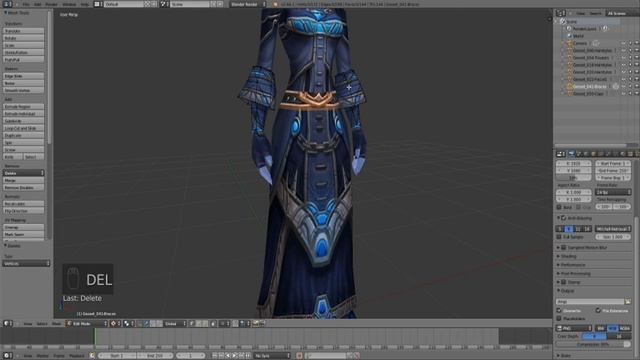Jump to timeline start frame button
Image resolution: width=640 pixels, height=360 pixels.
[x=215, y=356]
